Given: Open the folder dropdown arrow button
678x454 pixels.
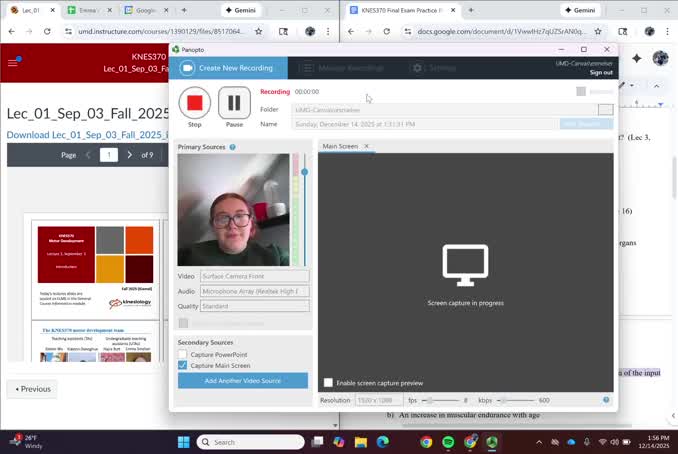Looking at the screenshot, I should [x=605, y=110].
